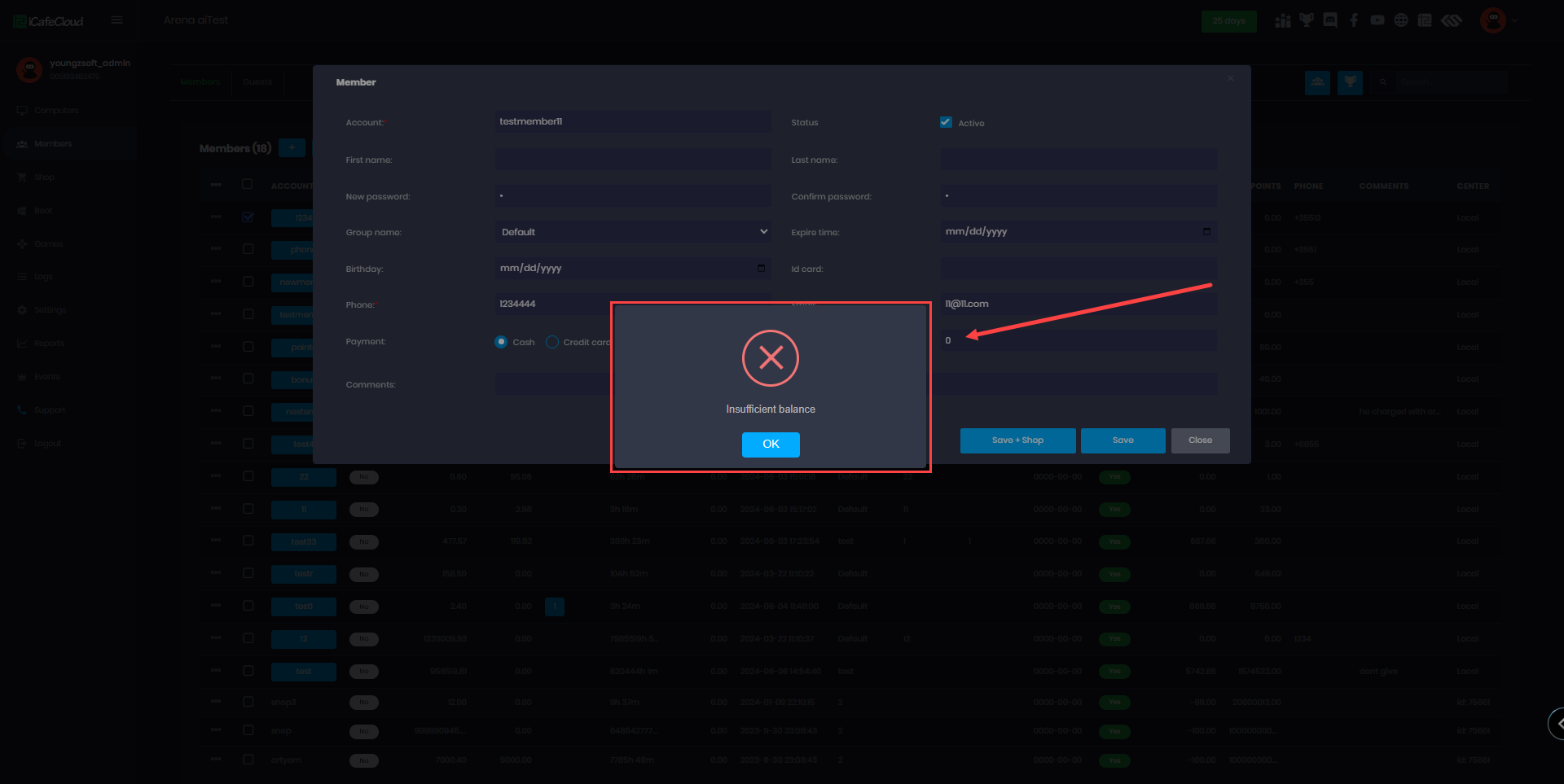Open the Discord icon in top bar
Viewport: 1564px width, 784px height.
point(1330,20)
